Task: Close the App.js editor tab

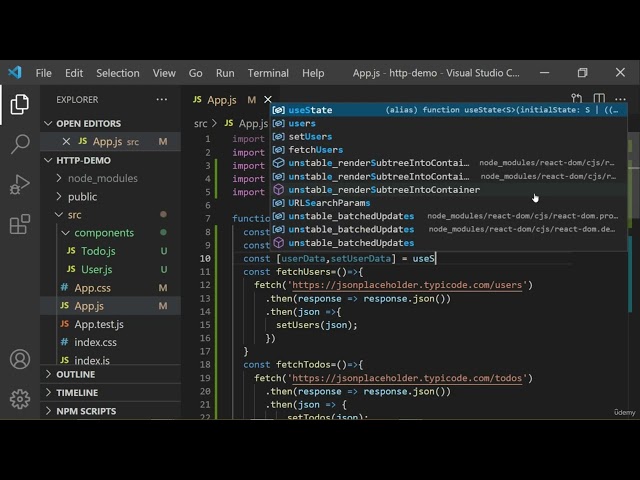Action: (x=268, y=100)
